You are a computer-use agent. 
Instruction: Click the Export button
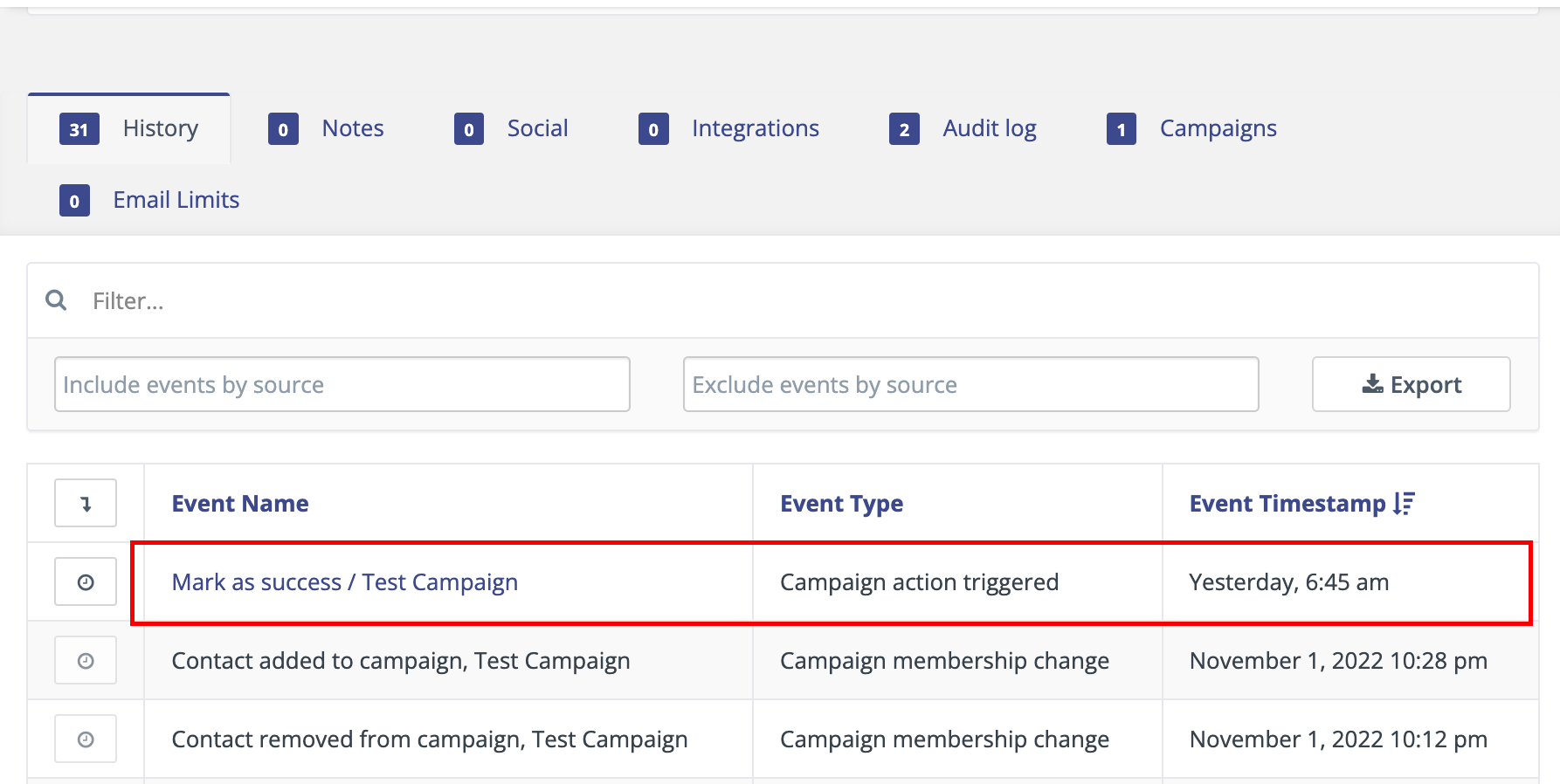pyautogui.click(x=1411, y=384)
